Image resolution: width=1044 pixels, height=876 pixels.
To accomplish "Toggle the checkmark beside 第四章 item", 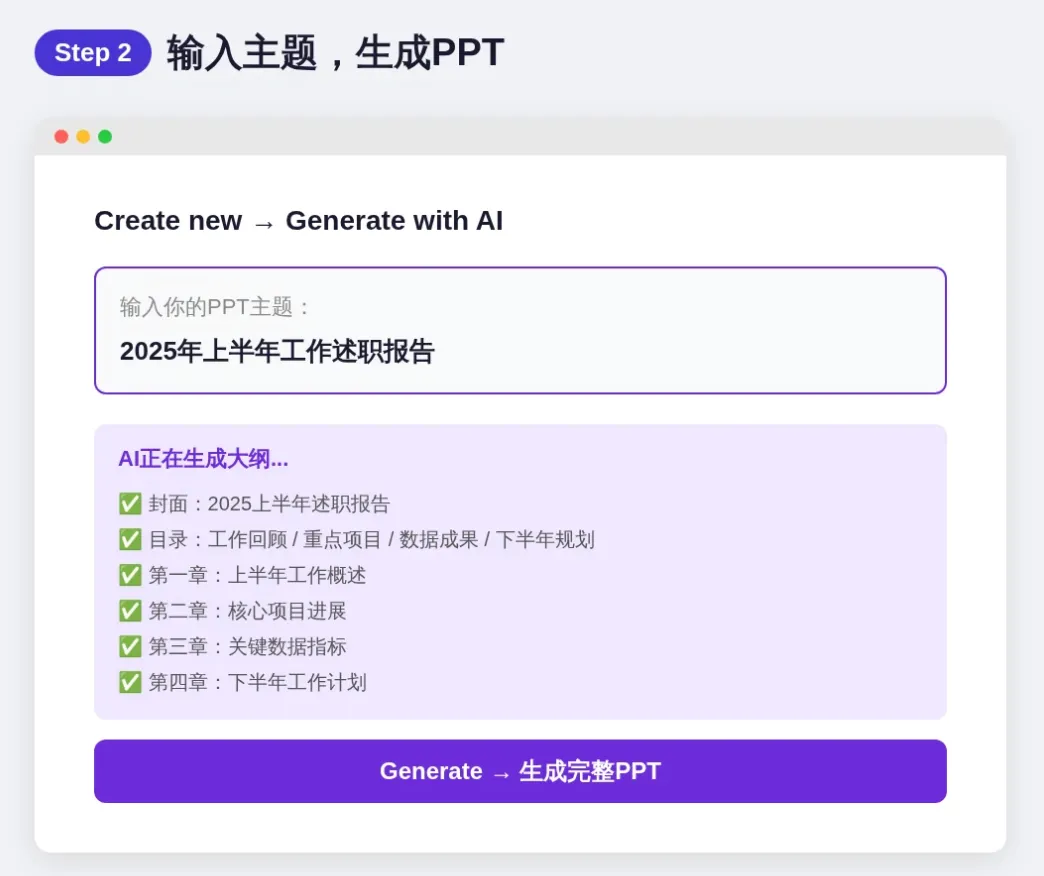I will click(x=130, y=682).
